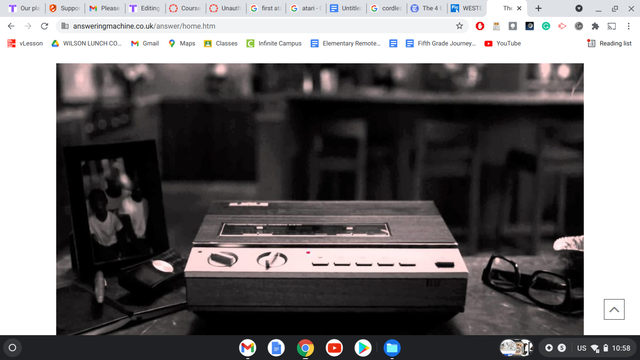Viewport: 640px width, 360px height.
Task: Open the Reading list
Action: pos(609,43)
